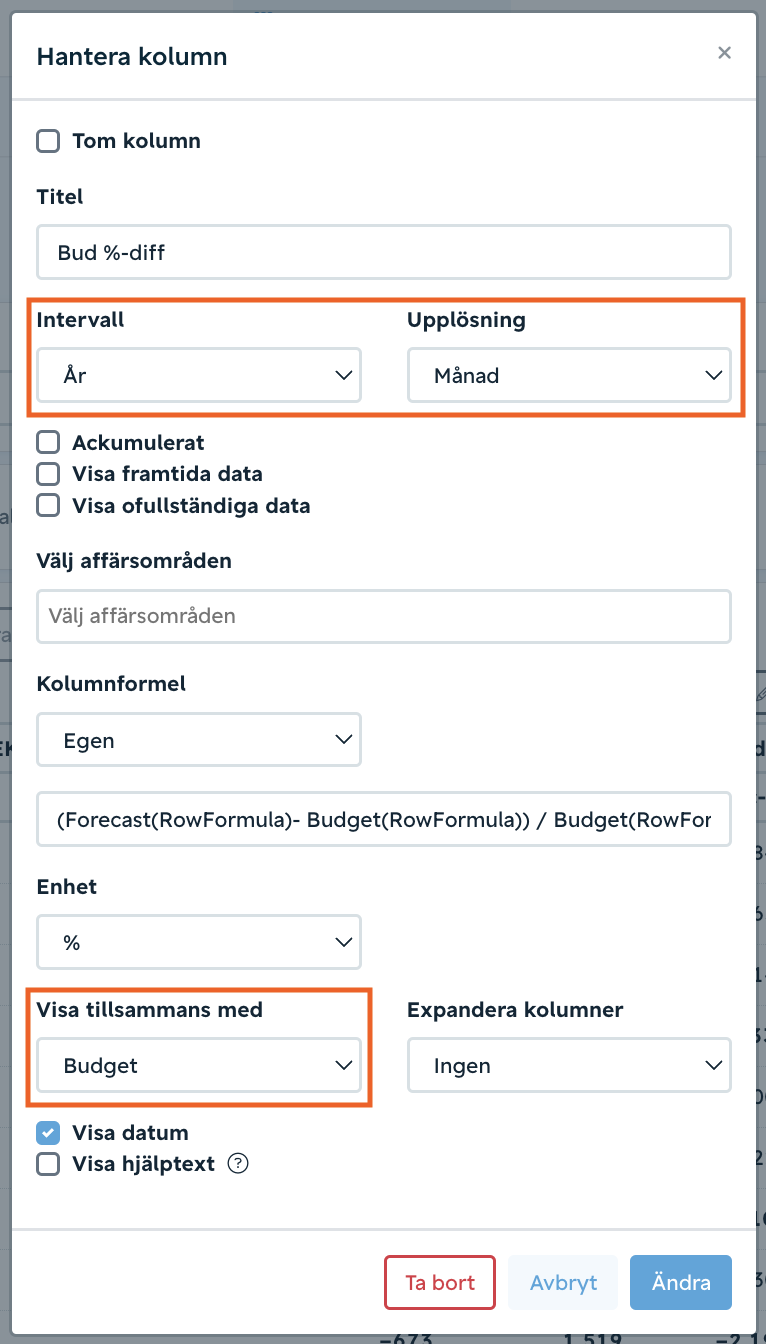The image size is (766, 1344).
Task: Click the help icon beside Visa hjälptext
Action: [238, 1164]
